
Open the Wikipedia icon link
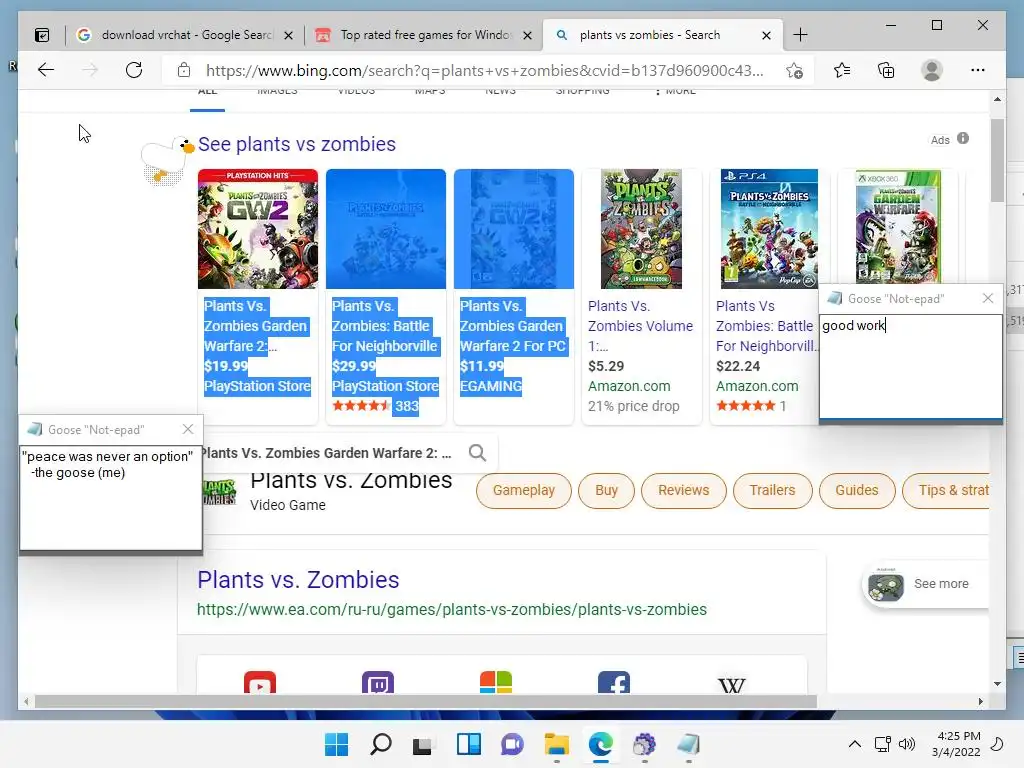[x=731, y=684]
